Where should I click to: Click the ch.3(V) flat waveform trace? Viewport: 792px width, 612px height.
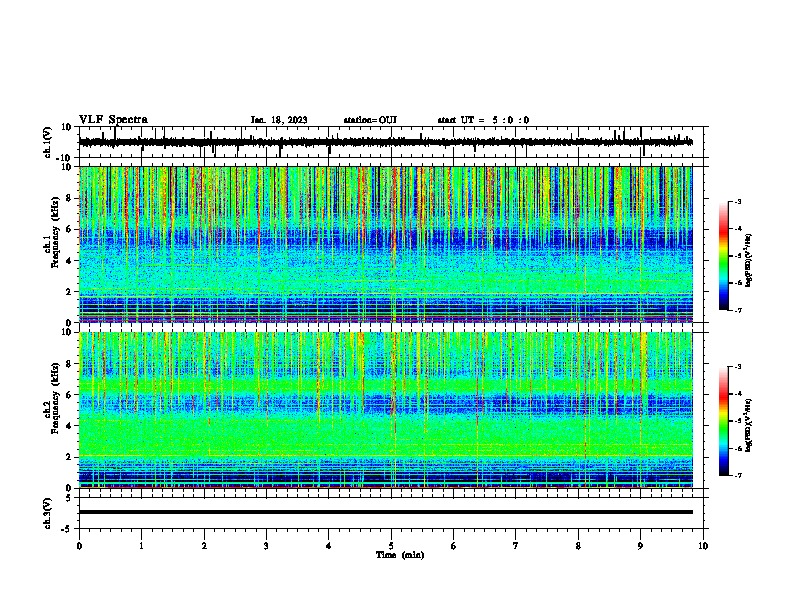click(x=386, y=512)
